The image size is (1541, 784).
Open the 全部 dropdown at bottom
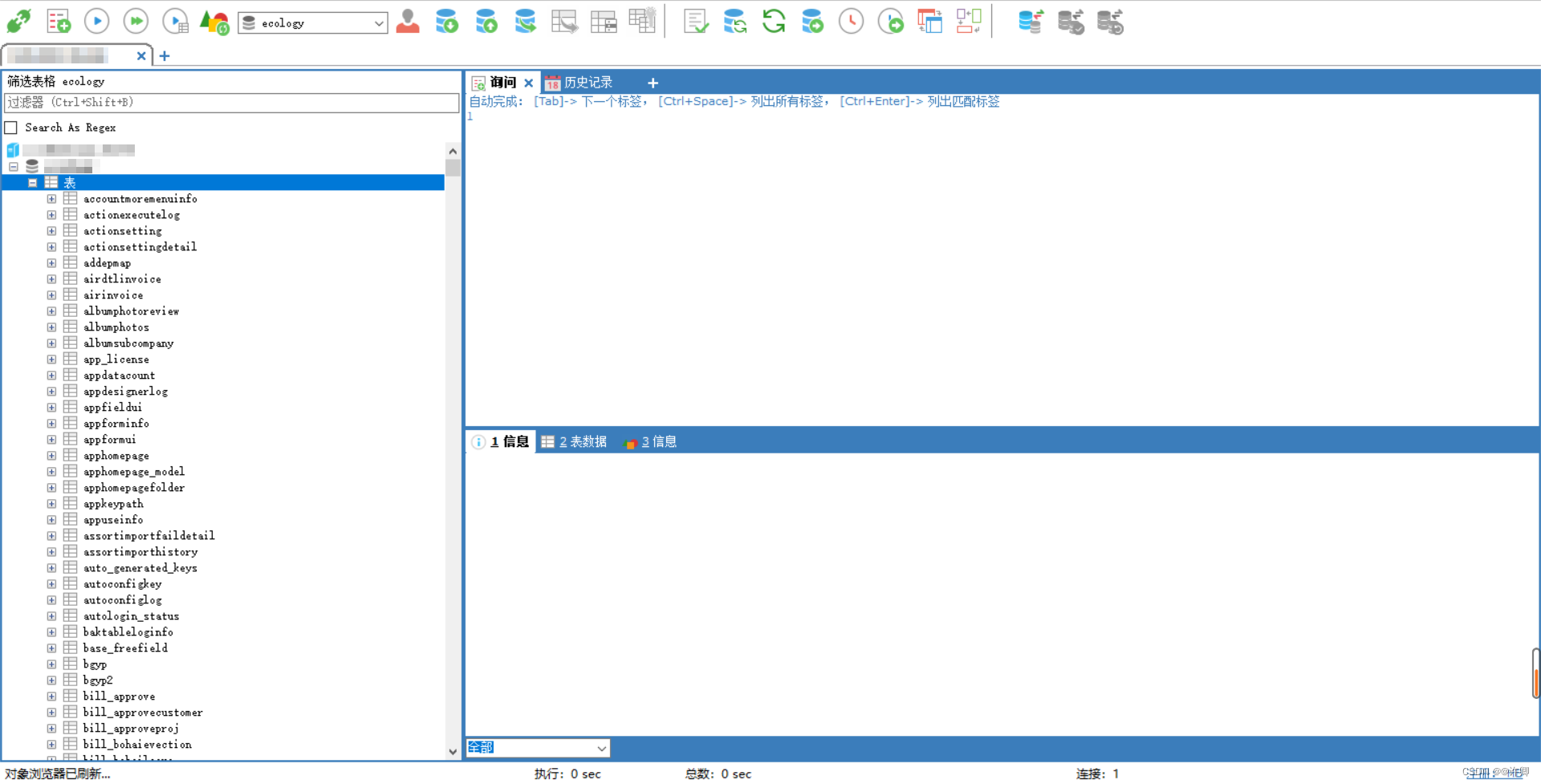[x=538, y=748]
